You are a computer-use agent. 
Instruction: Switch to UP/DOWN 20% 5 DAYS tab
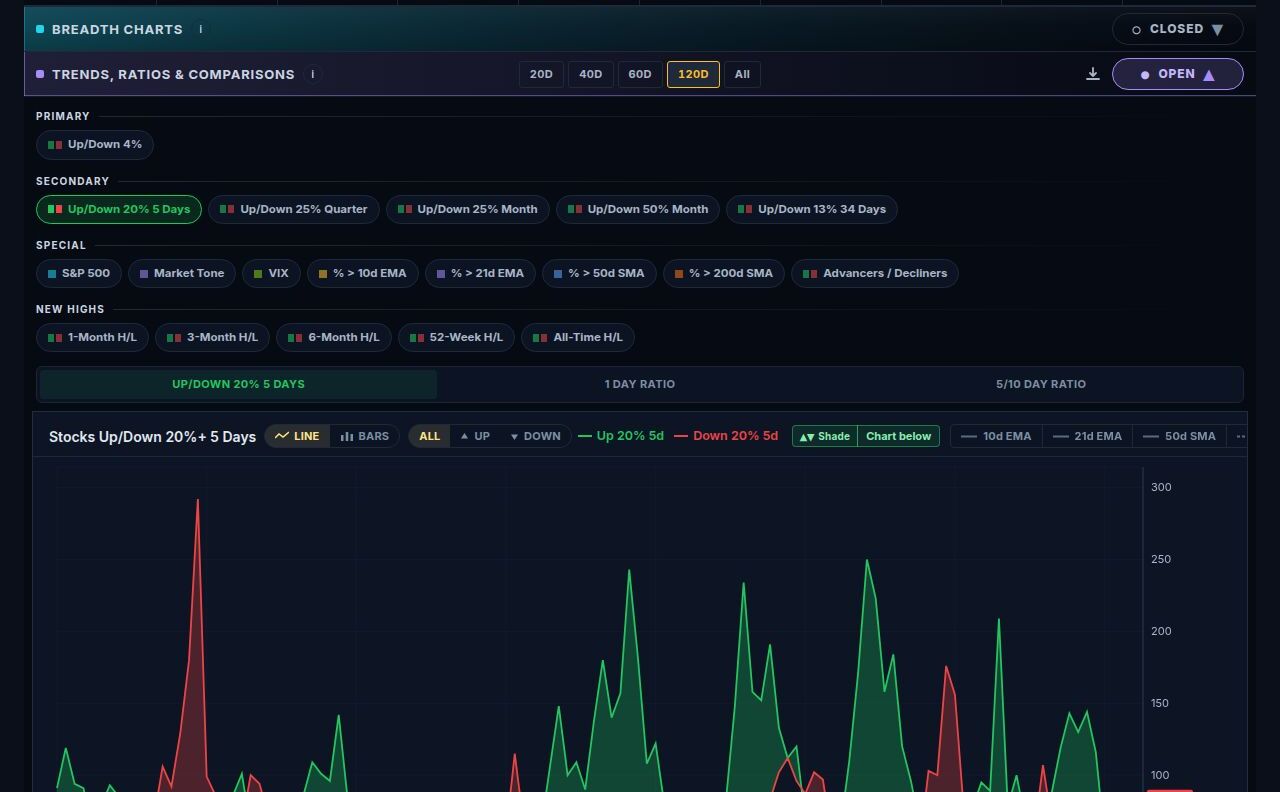coord(238,384)
